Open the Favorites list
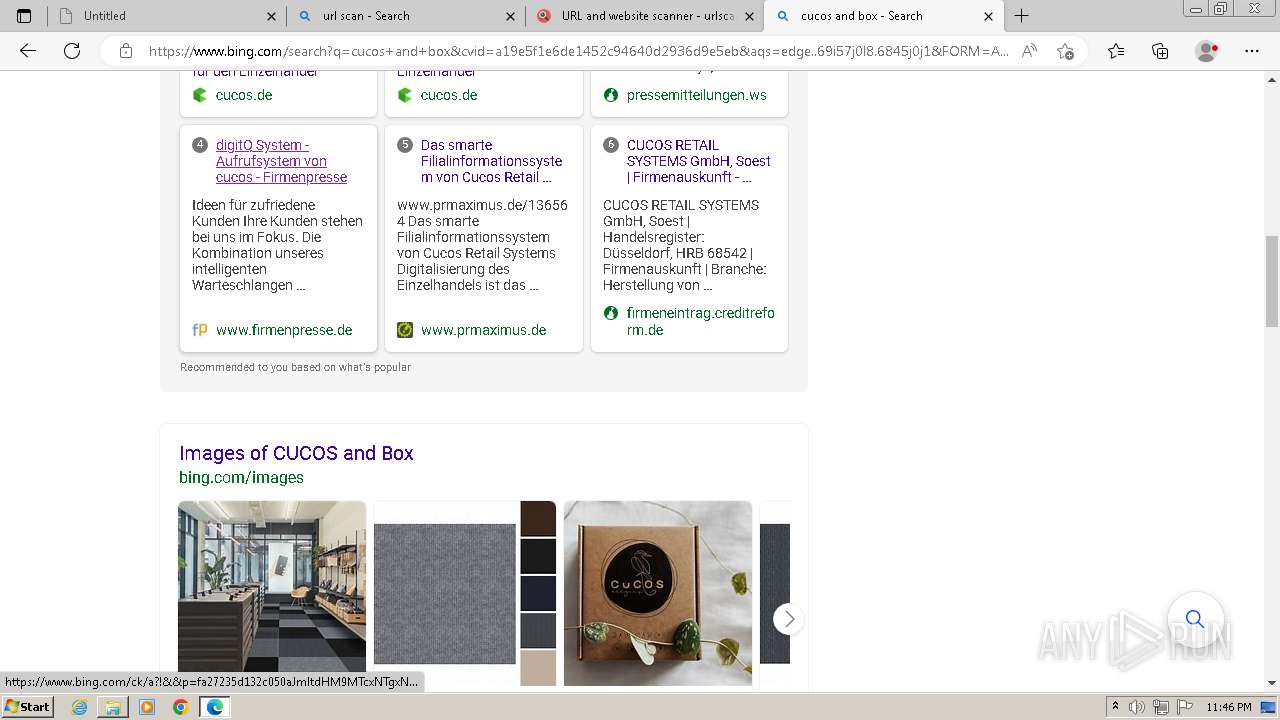The image size is (1280, 720). [1116, 51]
